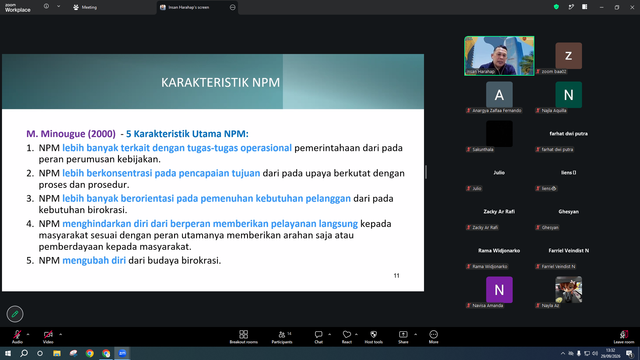Expand the Chat options arrow
The width and height of the screenshot is (640, 360).
pyautogui.click(x=329, y=334)
